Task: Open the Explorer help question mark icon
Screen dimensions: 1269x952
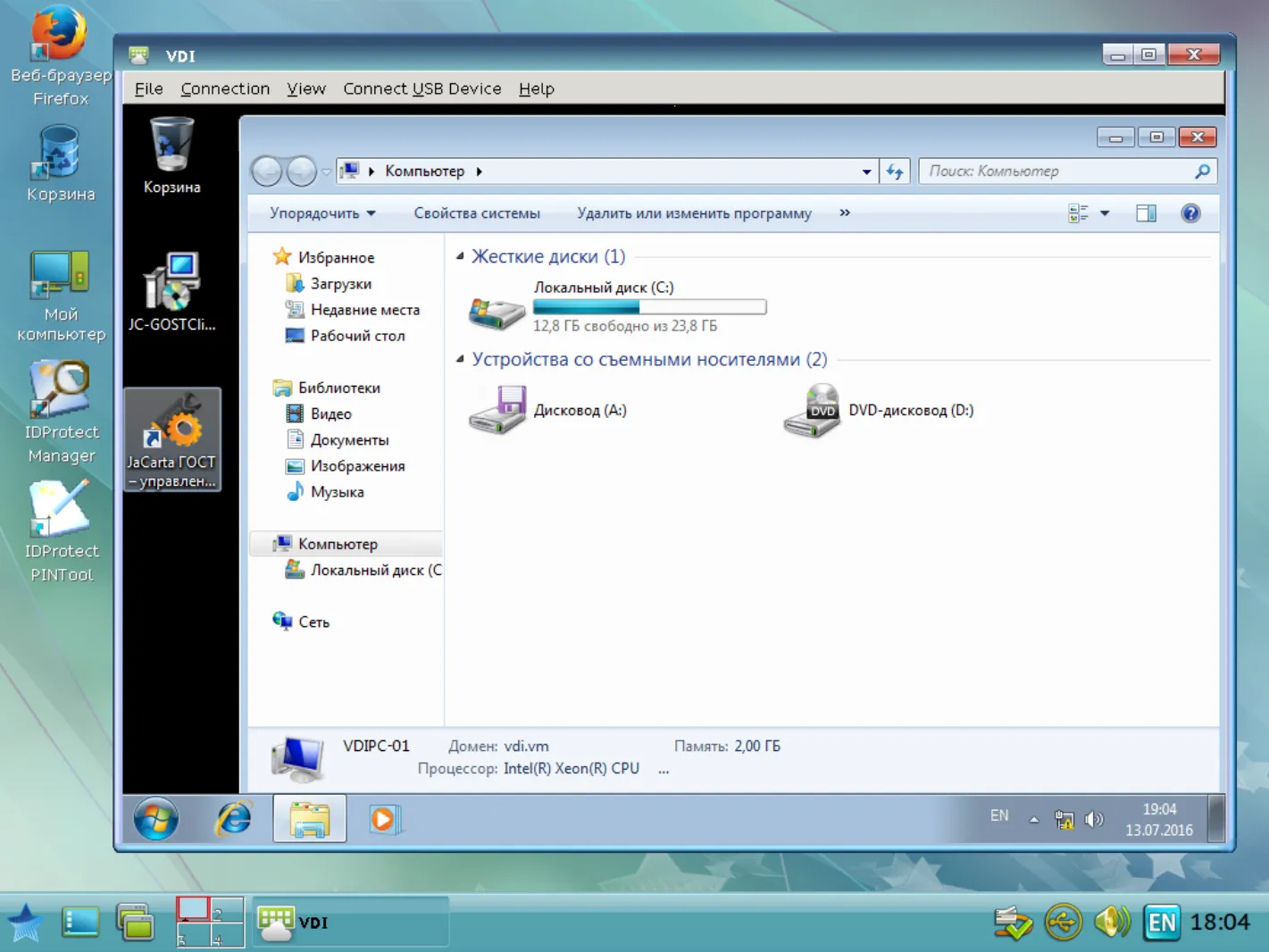Action: pyautogui.click(x=1190, y=213)
